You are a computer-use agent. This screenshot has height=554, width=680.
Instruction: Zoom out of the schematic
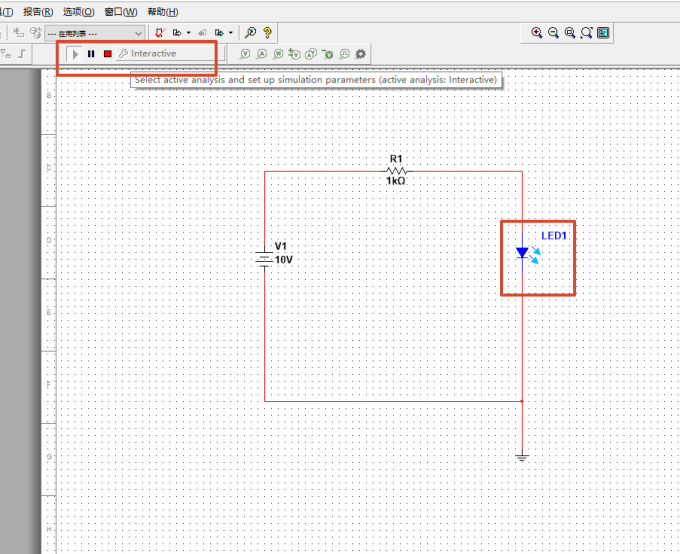tap(553, 33)
